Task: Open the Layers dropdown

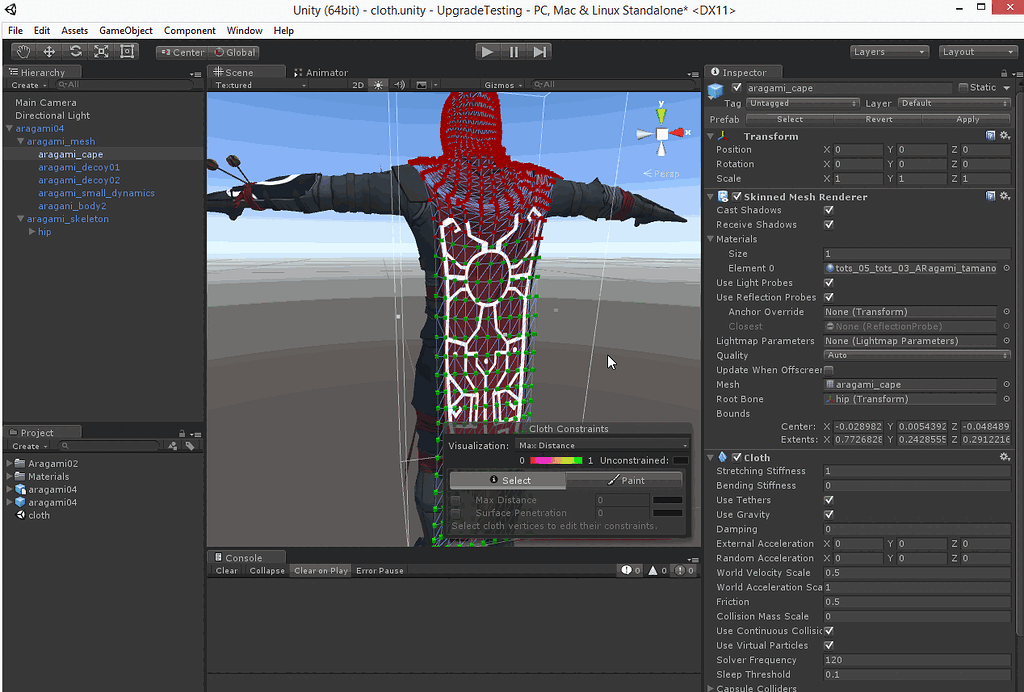Action: 889,52
